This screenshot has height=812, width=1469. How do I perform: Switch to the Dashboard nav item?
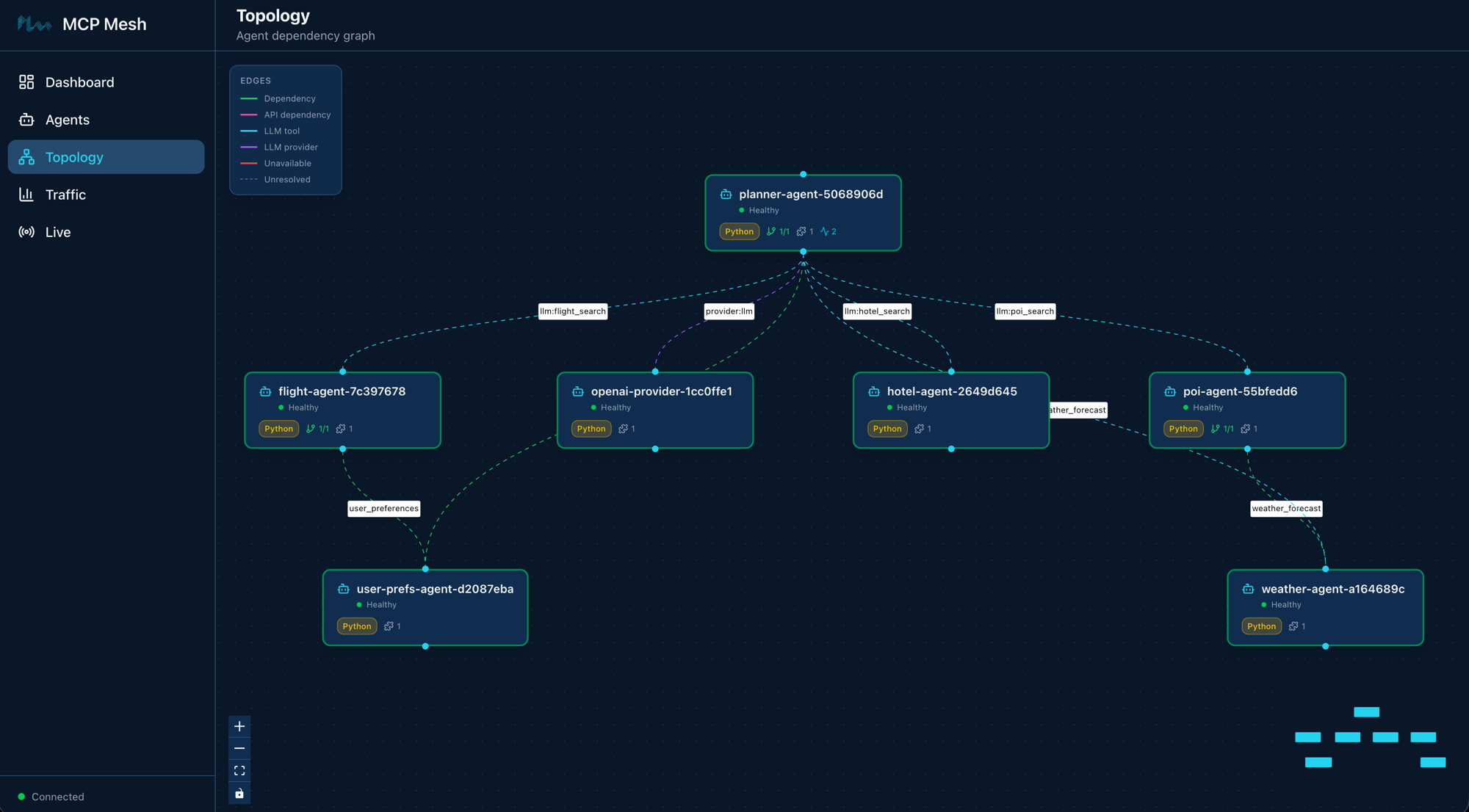click(x=79, y=81)
